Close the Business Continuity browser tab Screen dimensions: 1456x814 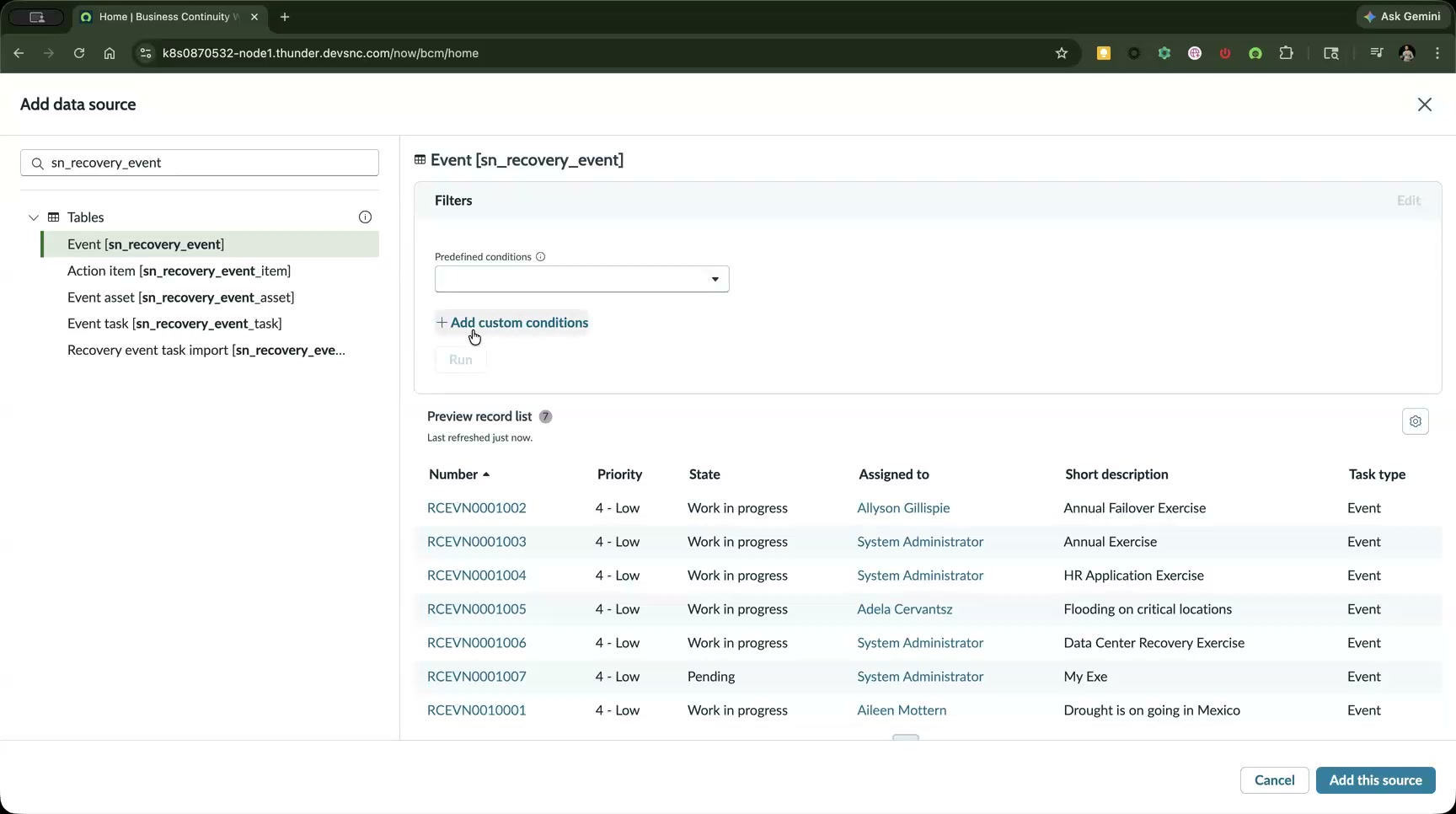click(x=254, y=17)
